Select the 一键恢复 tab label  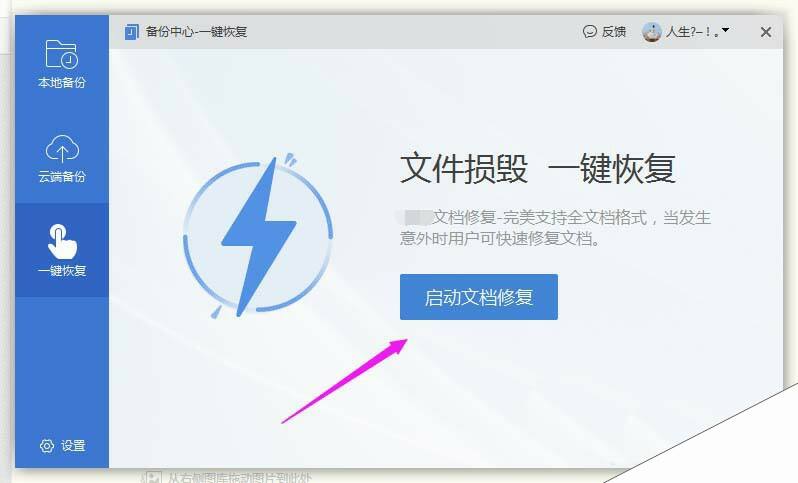click(x=62, y=270)
